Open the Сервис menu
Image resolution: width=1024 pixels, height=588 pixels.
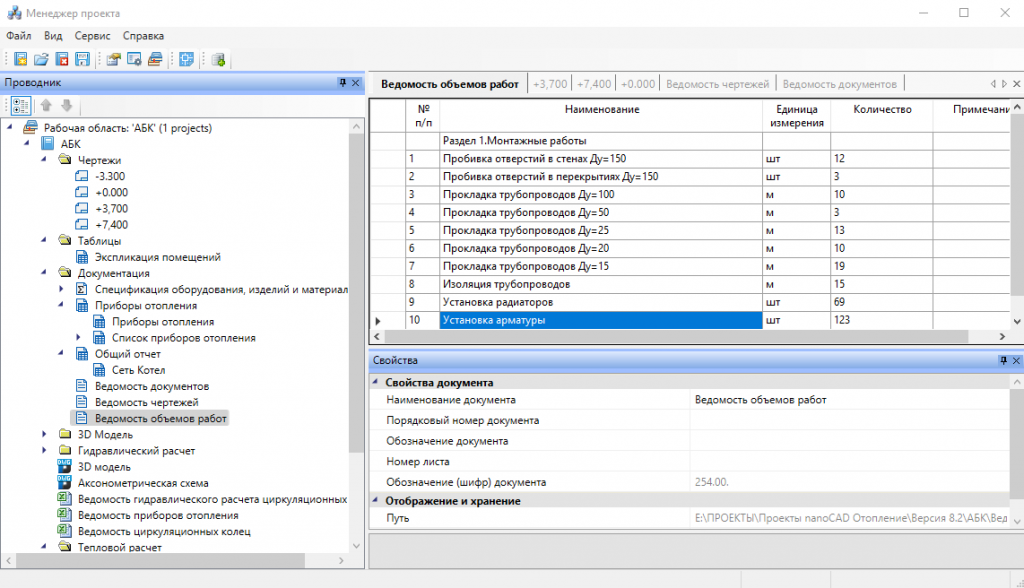(92, 36)
